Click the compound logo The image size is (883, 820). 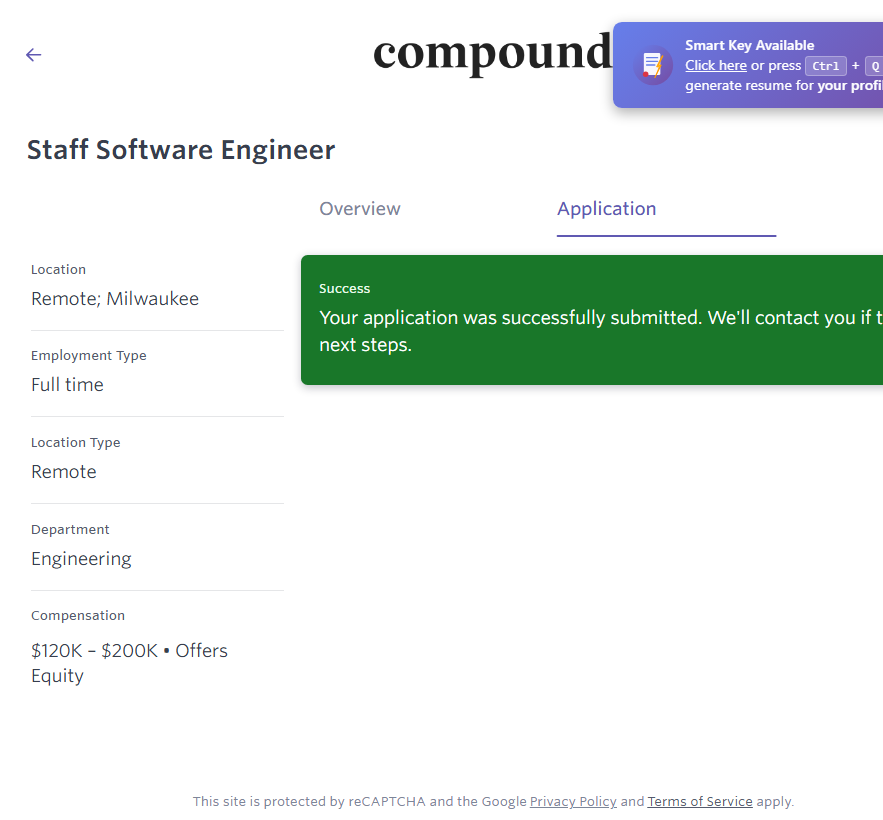tap(491, 51)
